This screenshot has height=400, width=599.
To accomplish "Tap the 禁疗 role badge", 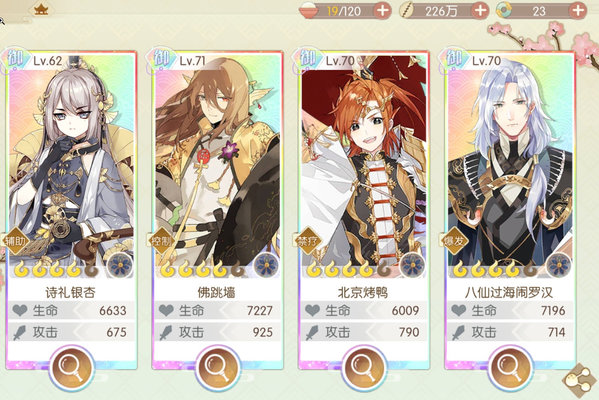I will [x=308, y=241].
